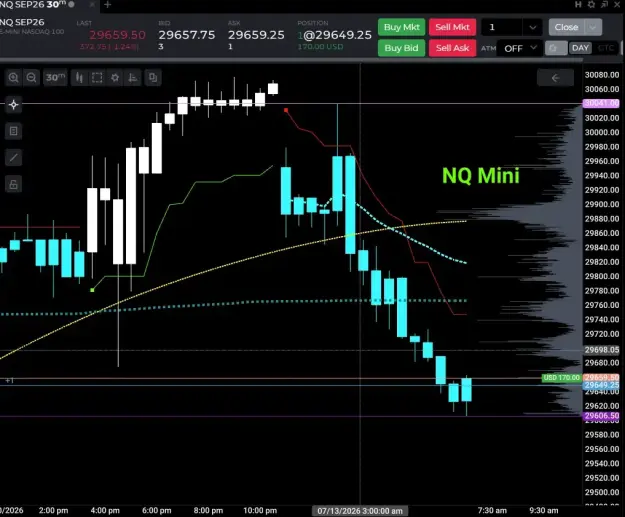Open chart settings gear in the toolbar
Screen dimensions: 625x517
pos(115,78)
